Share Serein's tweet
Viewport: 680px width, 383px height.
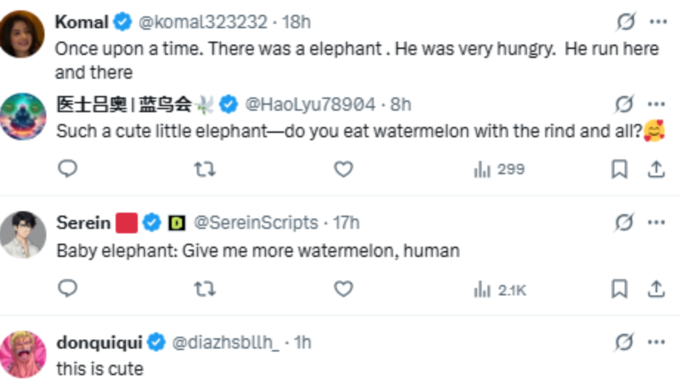coord(656,289)
